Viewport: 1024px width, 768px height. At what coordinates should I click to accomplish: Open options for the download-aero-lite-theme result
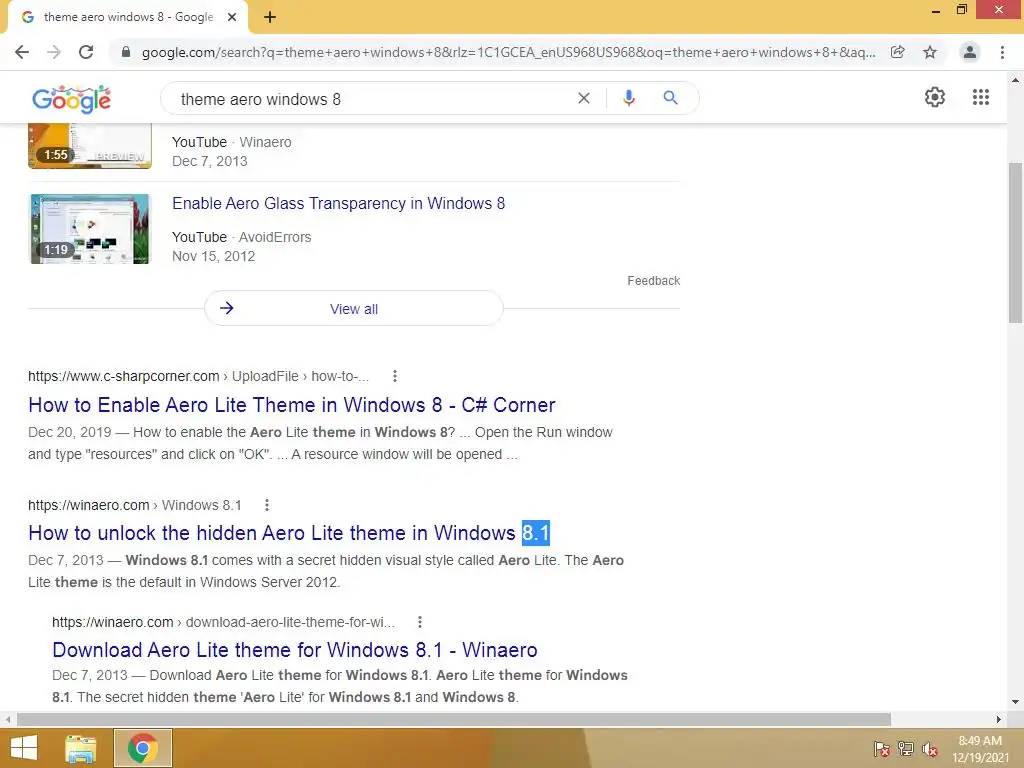coord(419,622)
